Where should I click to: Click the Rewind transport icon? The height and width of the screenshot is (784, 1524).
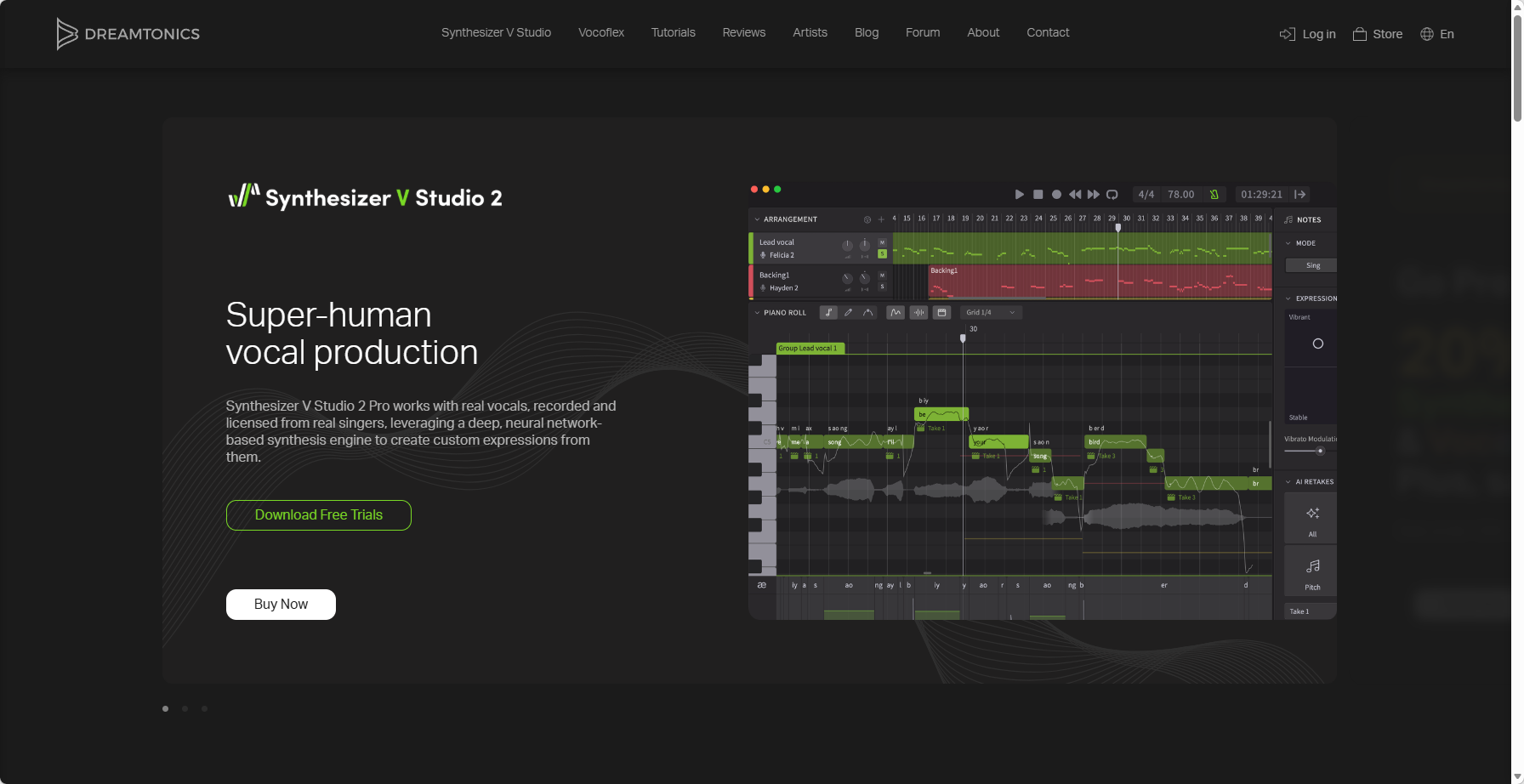pos(1075,195)
